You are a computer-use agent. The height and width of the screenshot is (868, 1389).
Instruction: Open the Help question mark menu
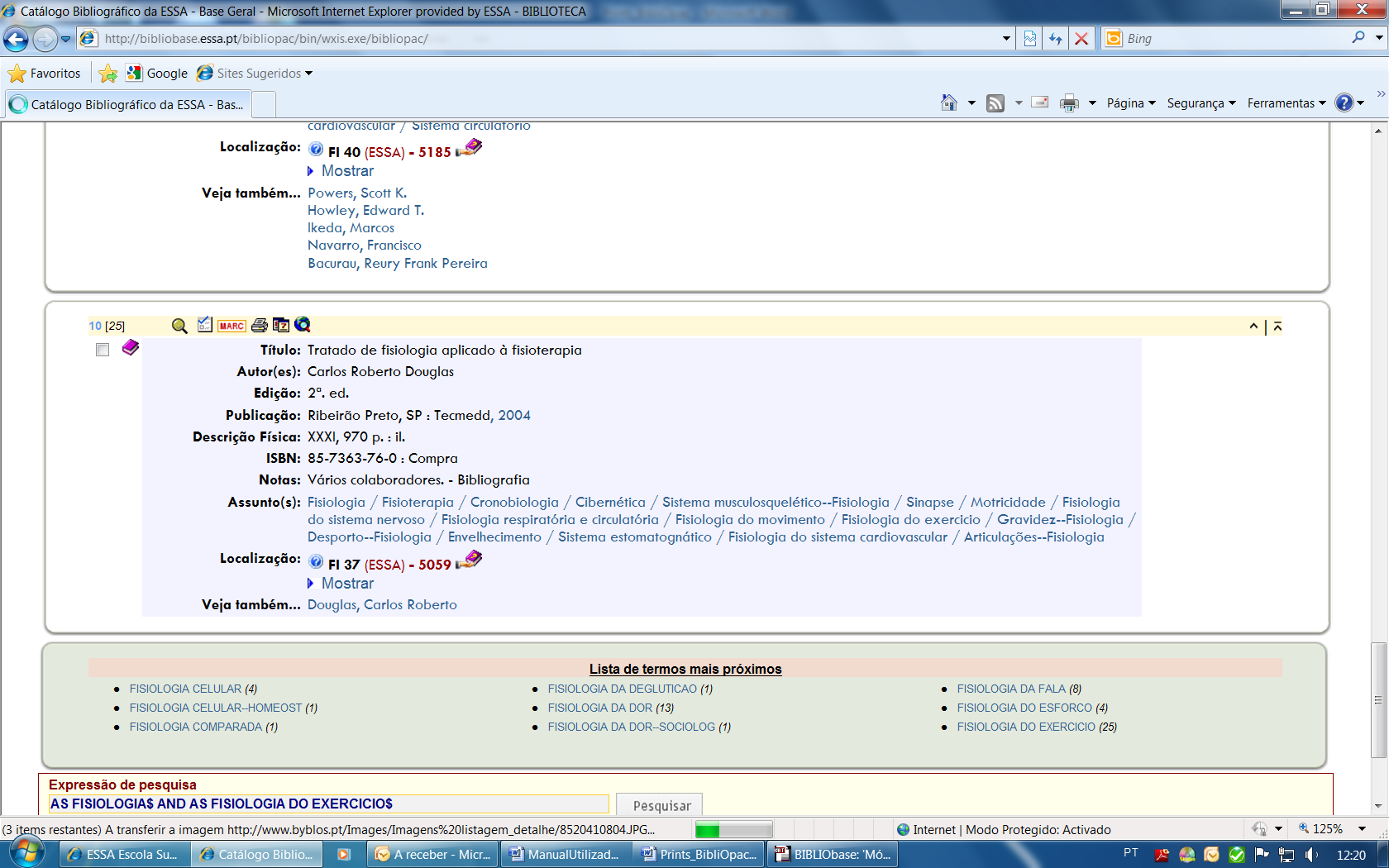(1350, 103)
